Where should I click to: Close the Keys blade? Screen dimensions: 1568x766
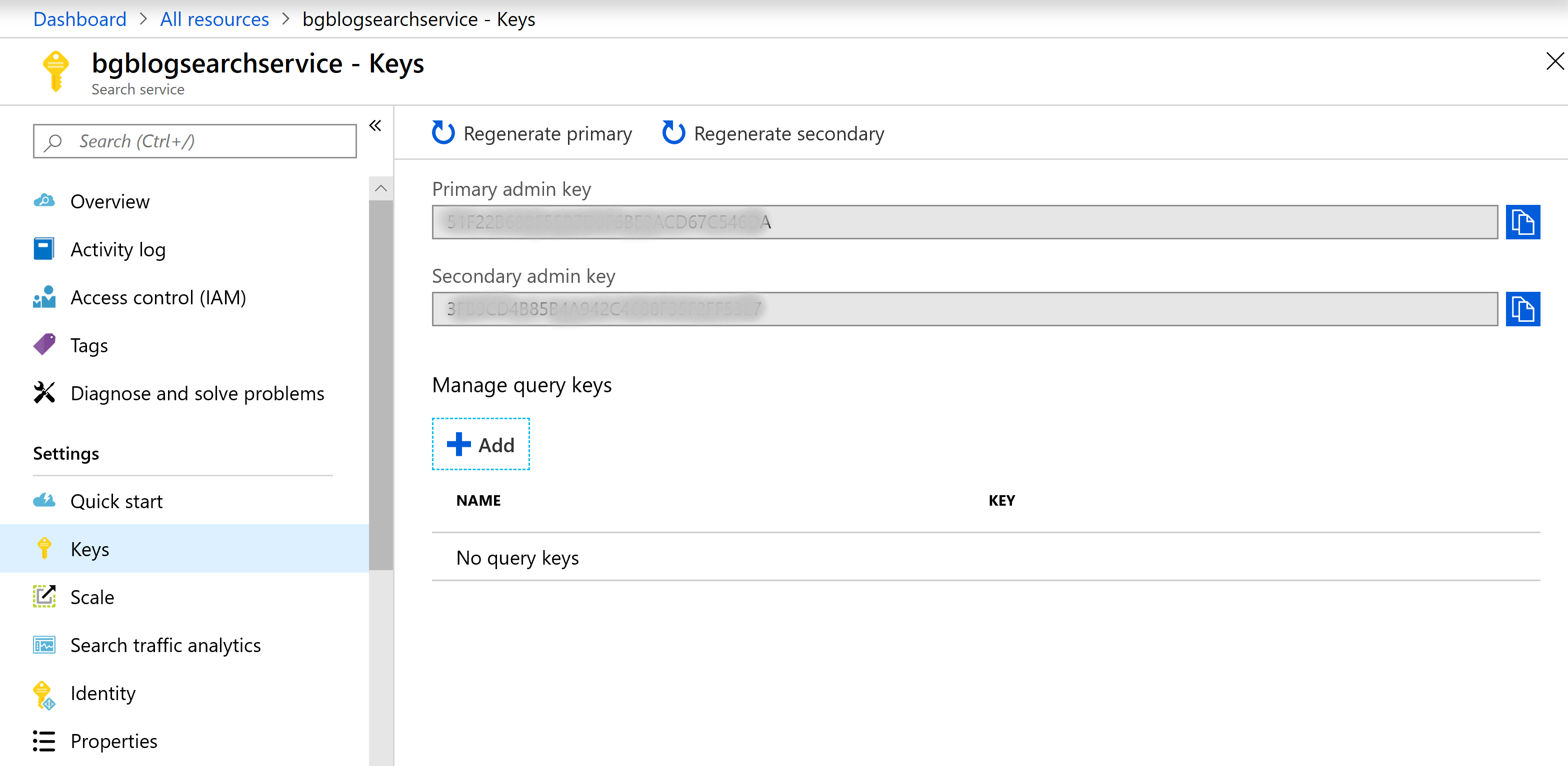coord(1554,61)
